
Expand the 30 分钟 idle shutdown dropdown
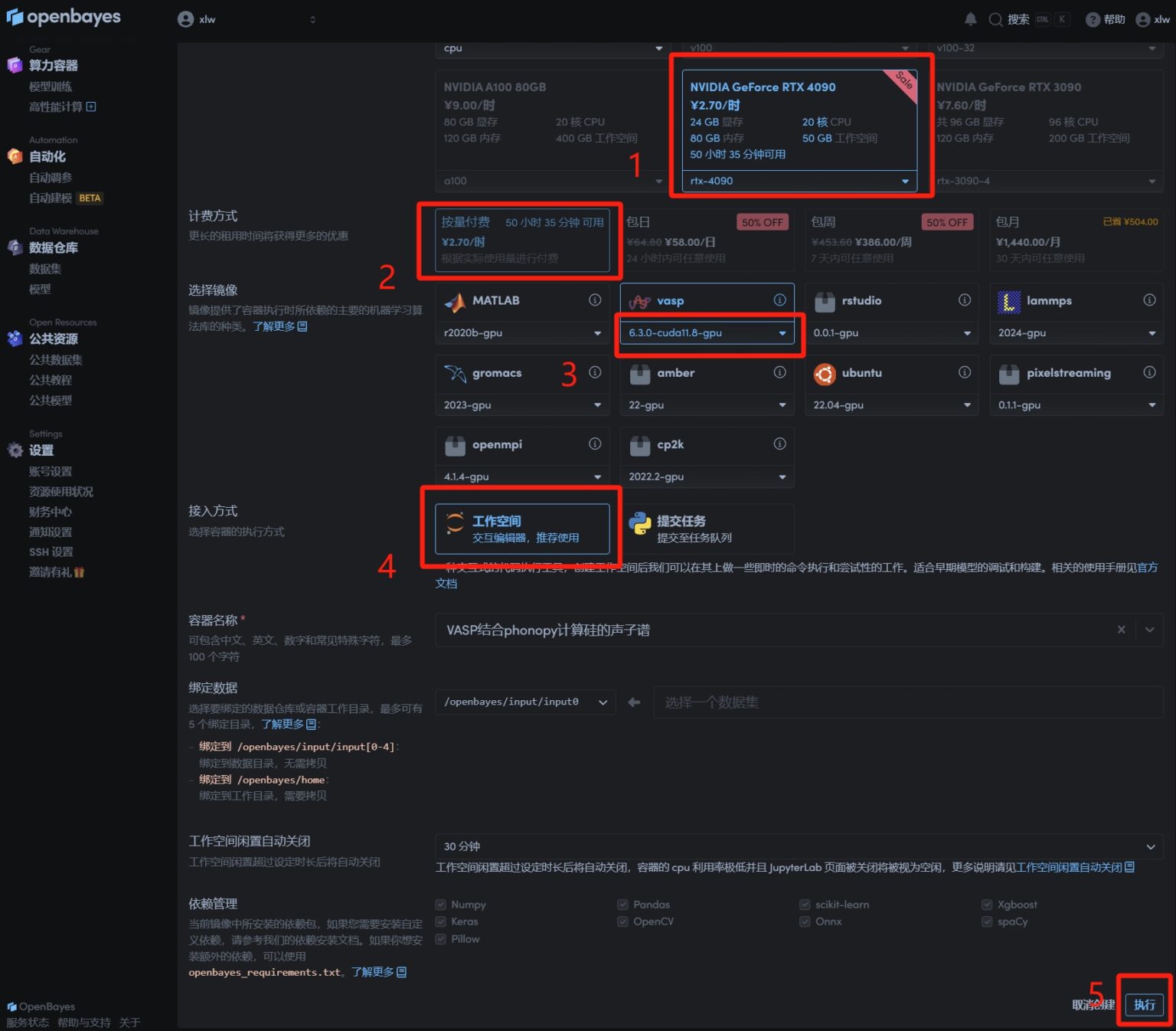[x=799, y=846]
